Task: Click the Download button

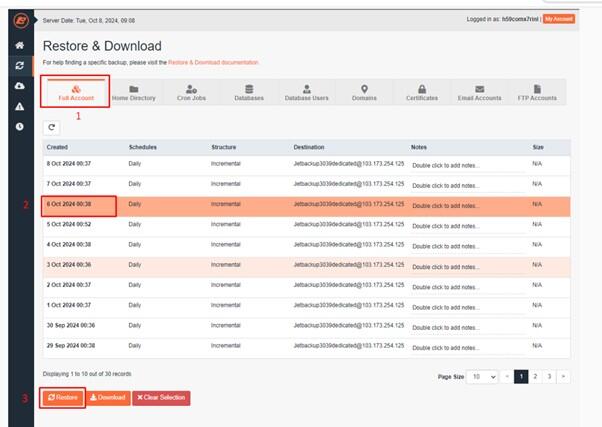Action: click(108, 397)
